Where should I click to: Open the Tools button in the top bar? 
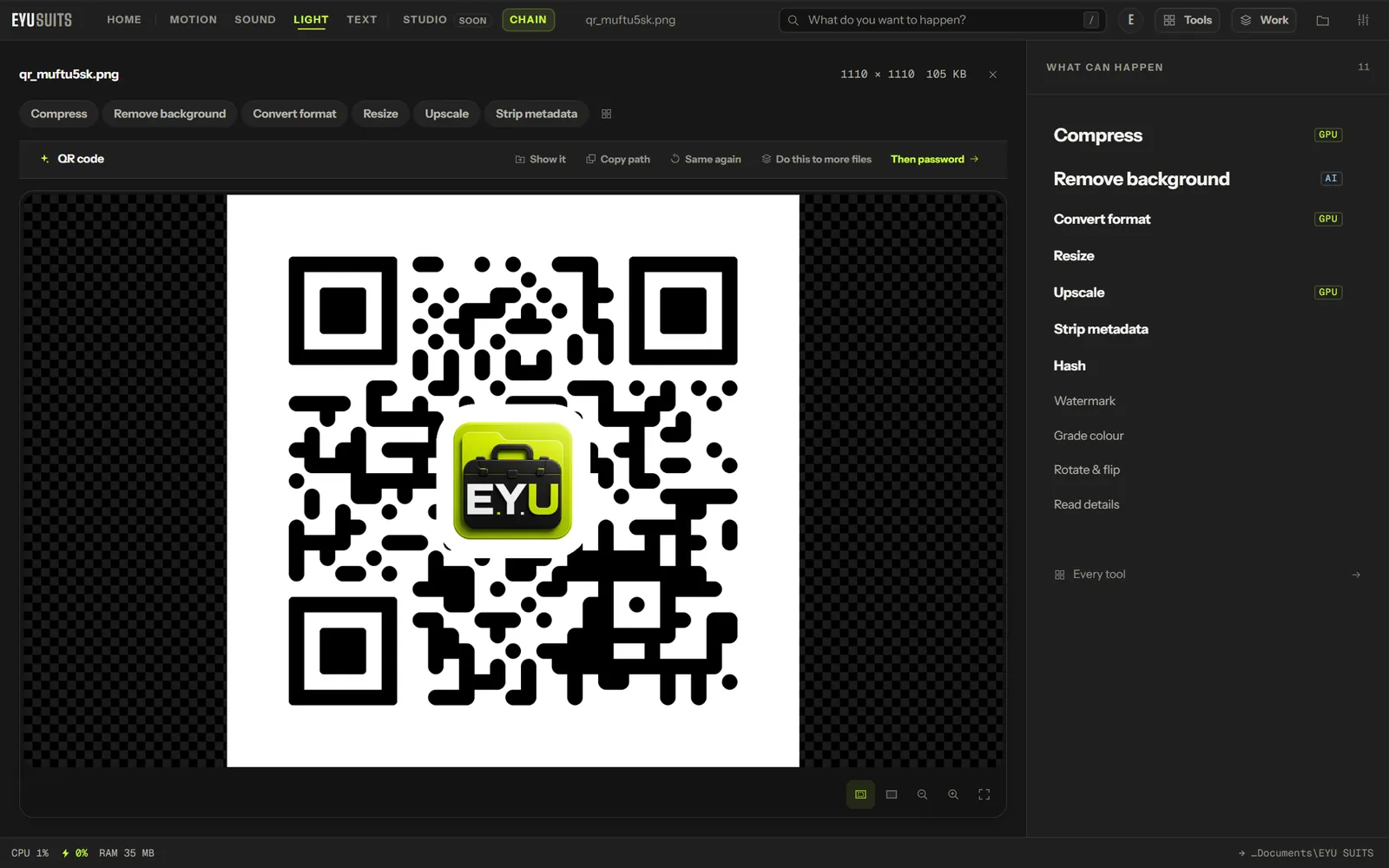click(x=1188, y=20)
